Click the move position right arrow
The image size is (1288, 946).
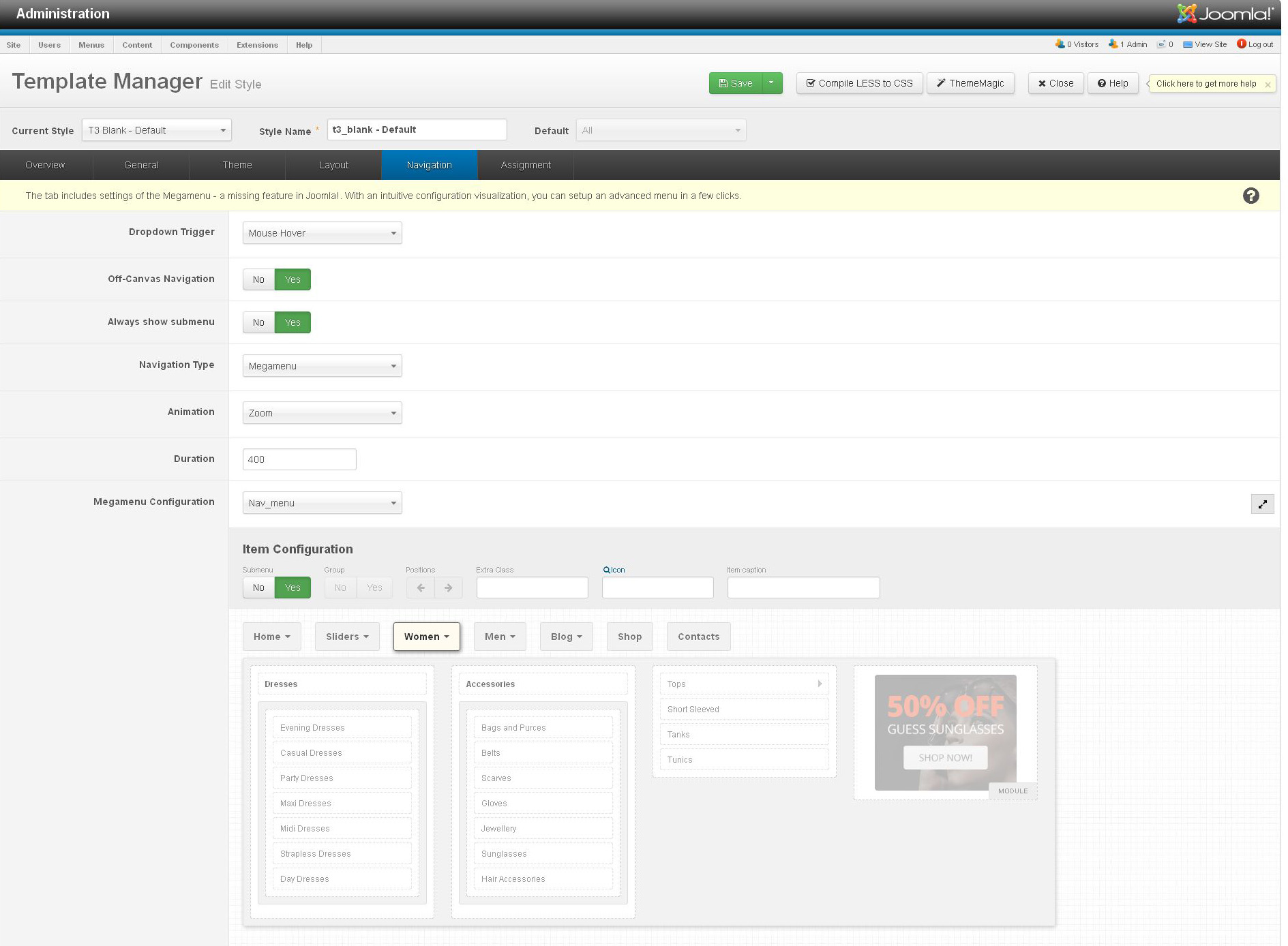448,588
